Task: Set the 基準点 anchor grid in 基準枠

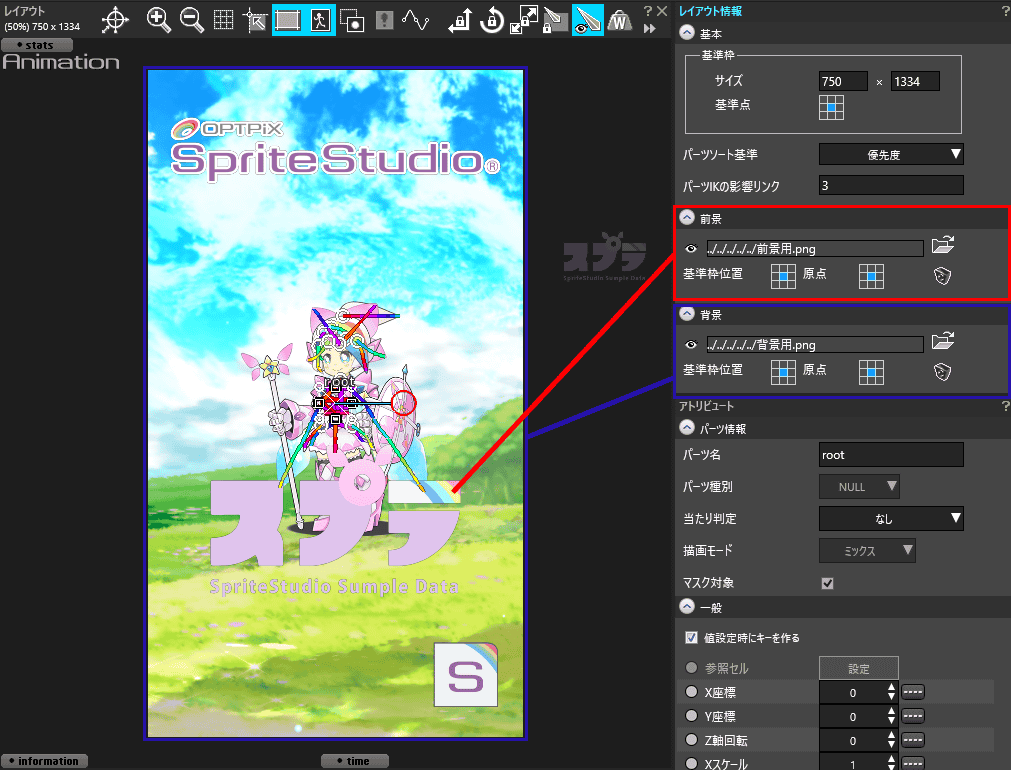Action: click(x=831, y=107)
